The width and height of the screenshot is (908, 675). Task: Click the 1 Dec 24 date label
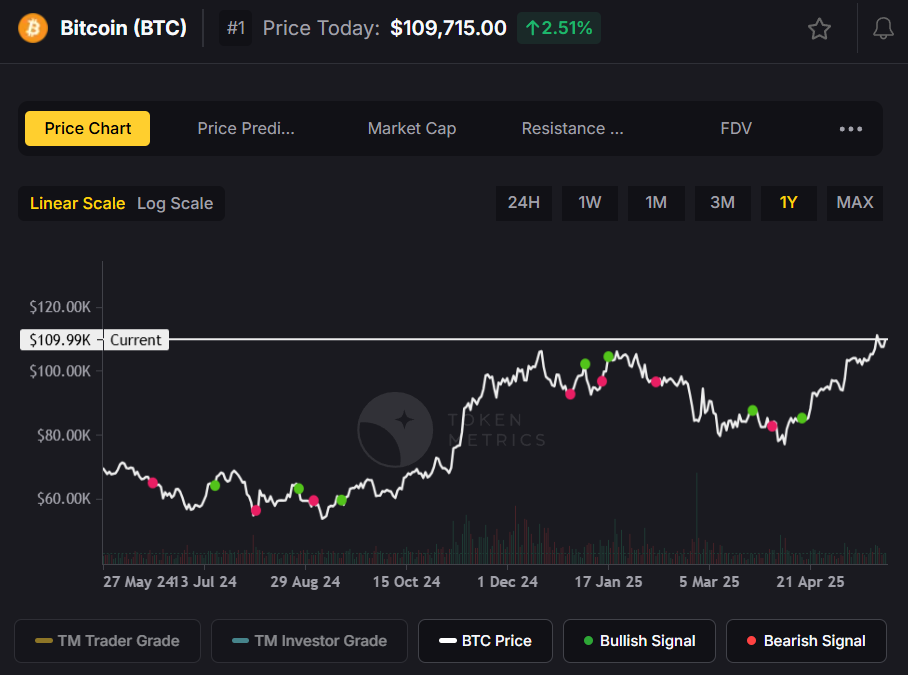click(507, 582)
